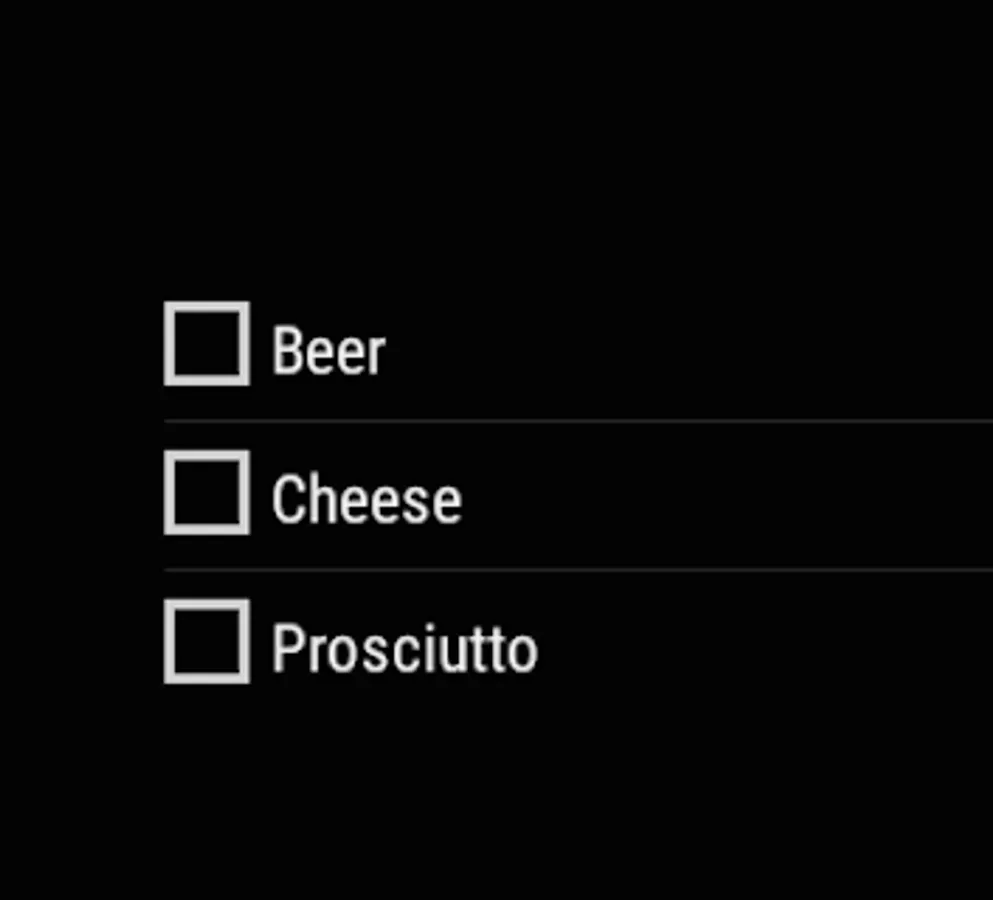Click the final letter o of Prosciutto
This screenshot has height=900, width=993.
point(522,654)
